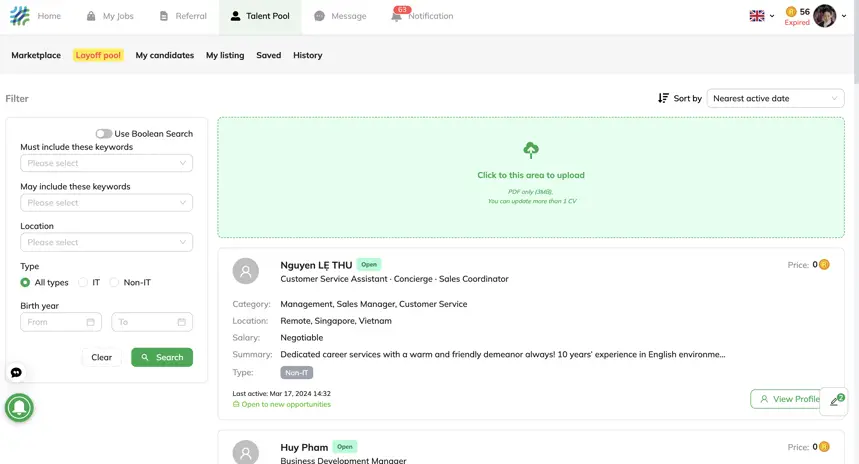This screenshot has height=464, width=859.
Task: Open the floating chat bubble widget
Action: pyautogui.click(x=16, y=373)
